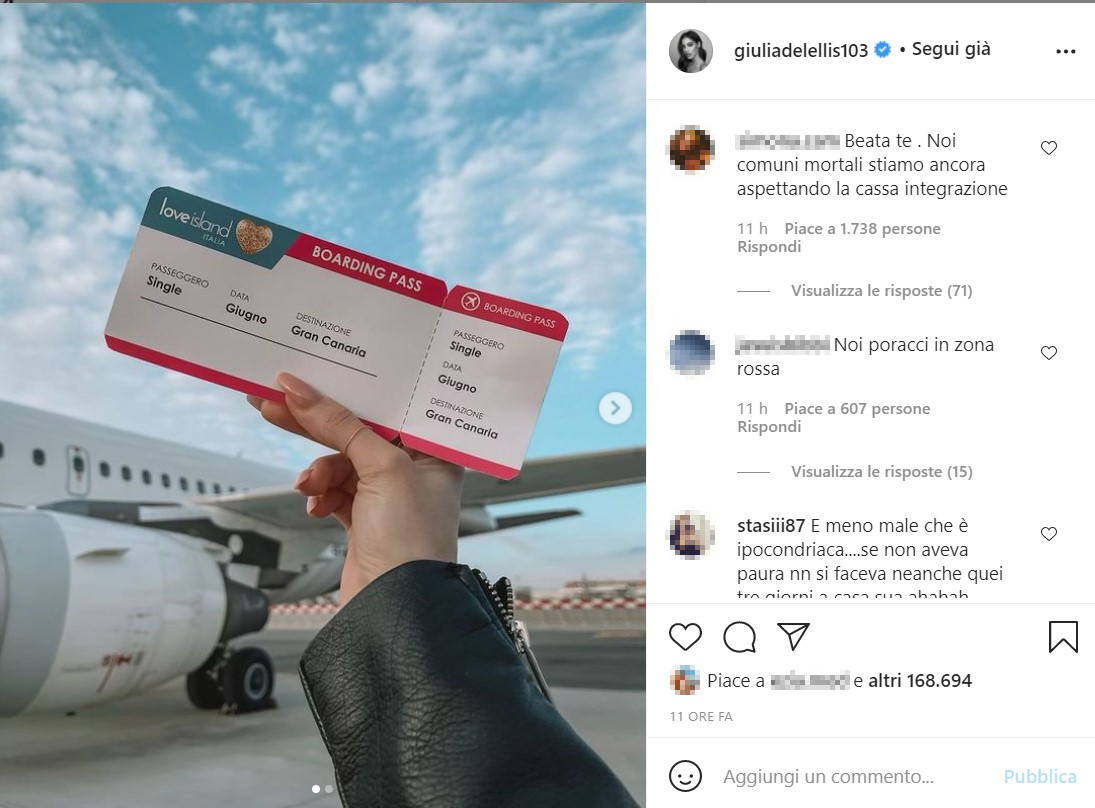Viewport: 1095px width, 808px height.
Task: Like the post with the heart icon
Action: tap(685, 637)
